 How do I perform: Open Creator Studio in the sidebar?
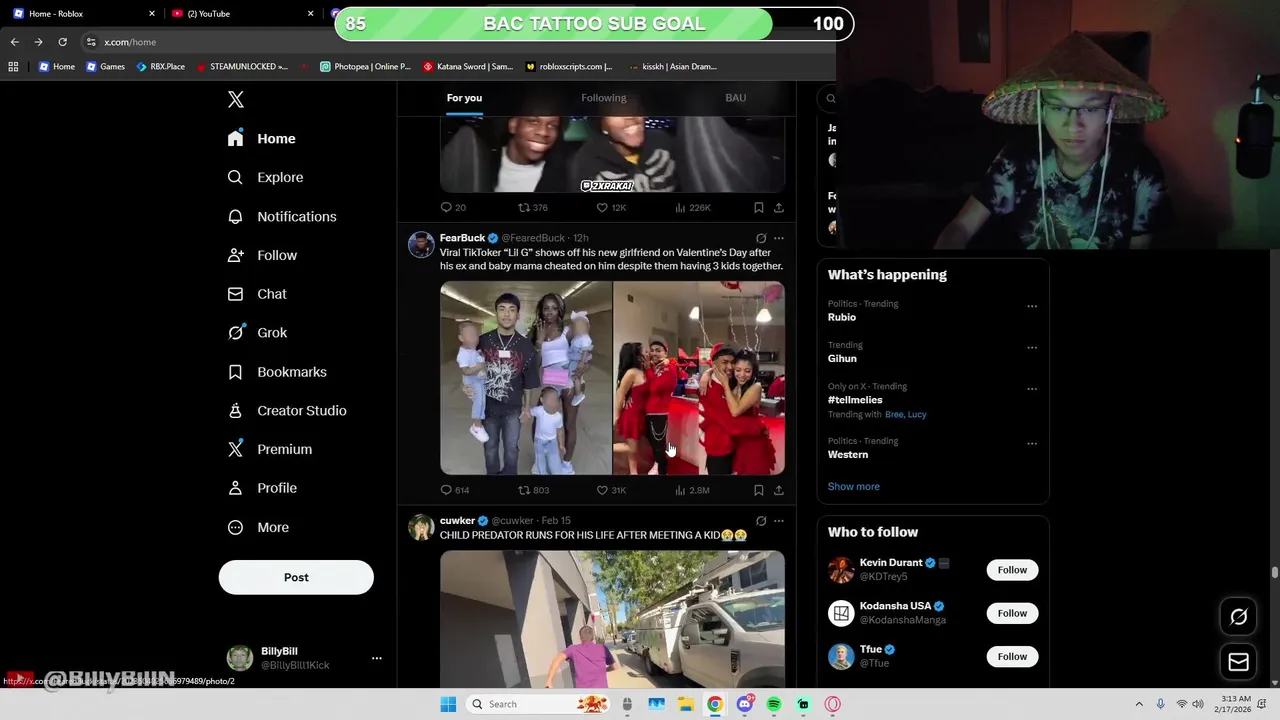(x=287, y=411)
